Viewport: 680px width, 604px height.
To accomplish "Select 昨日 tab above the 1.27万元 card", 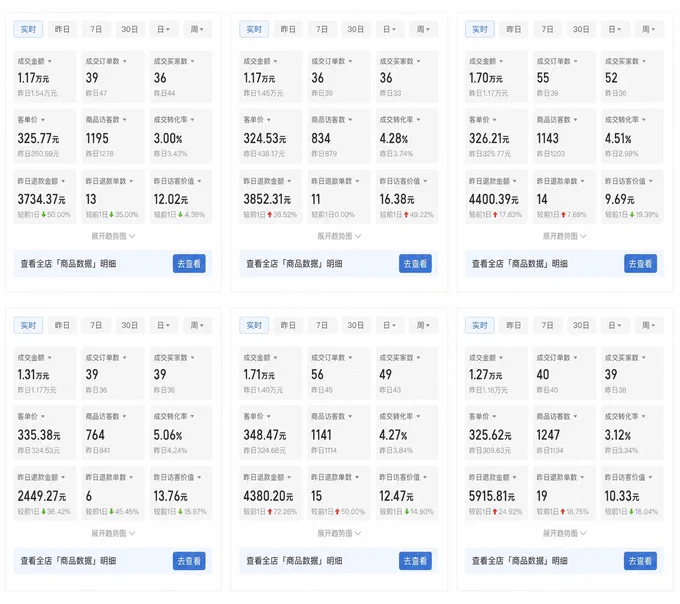I will tap(513, 325).
